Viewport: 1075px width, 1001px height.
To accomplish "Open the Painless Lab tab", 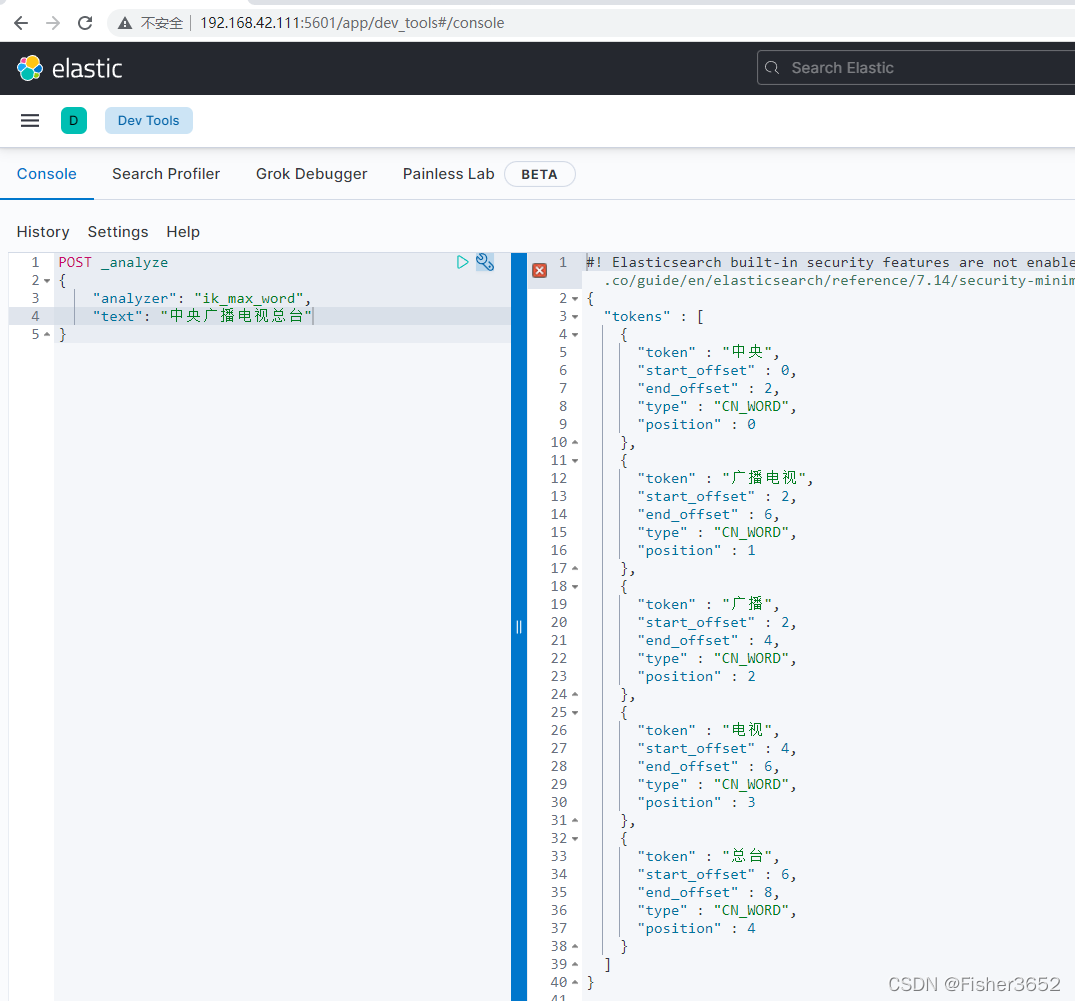I will click(448, 174).
